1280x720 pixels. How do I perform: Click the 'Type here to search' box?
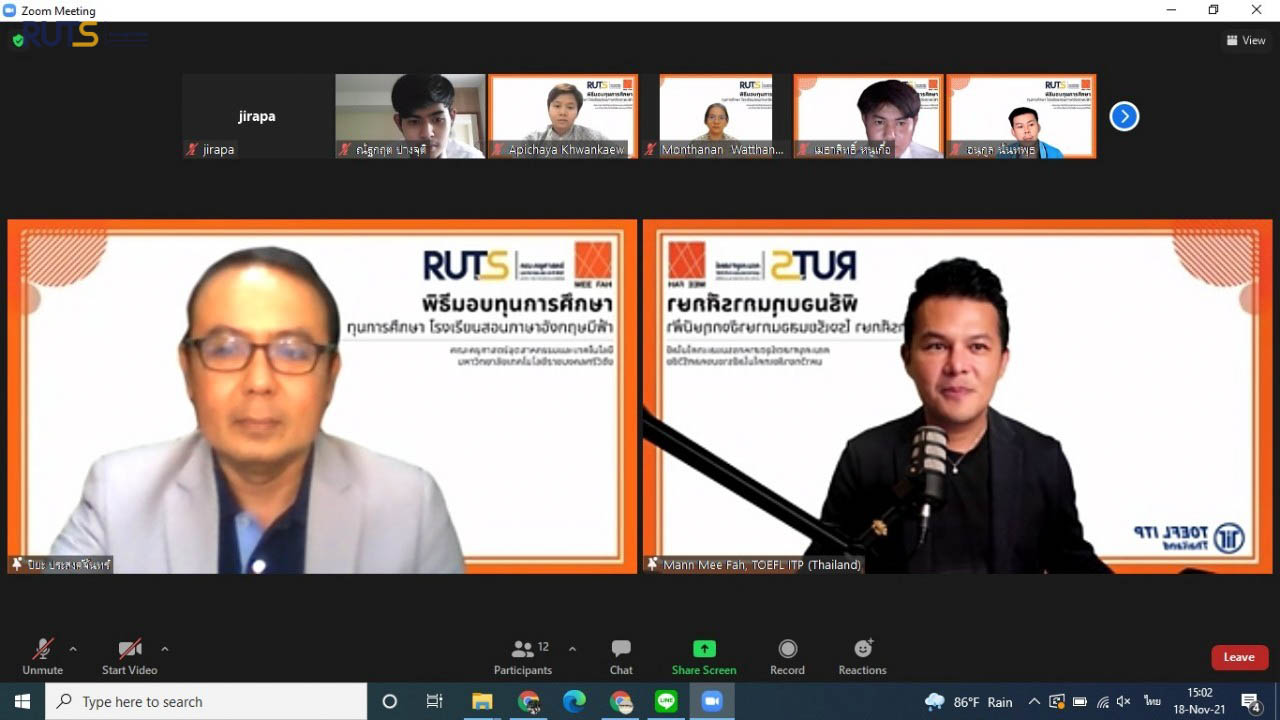(206, 701)
